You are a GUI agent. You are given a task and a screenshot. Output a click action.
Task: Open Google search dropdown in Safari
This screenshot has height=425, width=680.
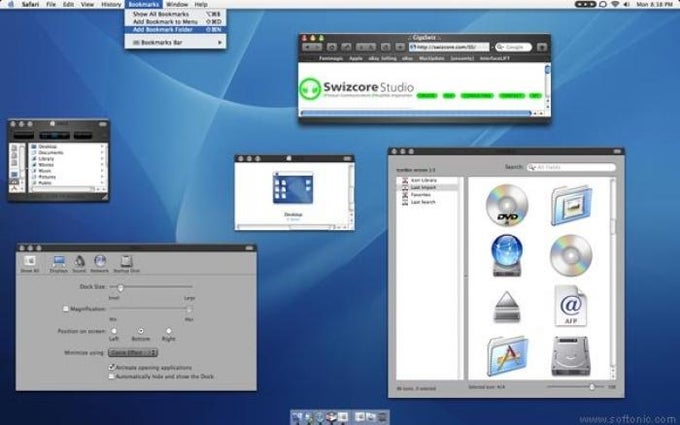(x=500, y=47)
